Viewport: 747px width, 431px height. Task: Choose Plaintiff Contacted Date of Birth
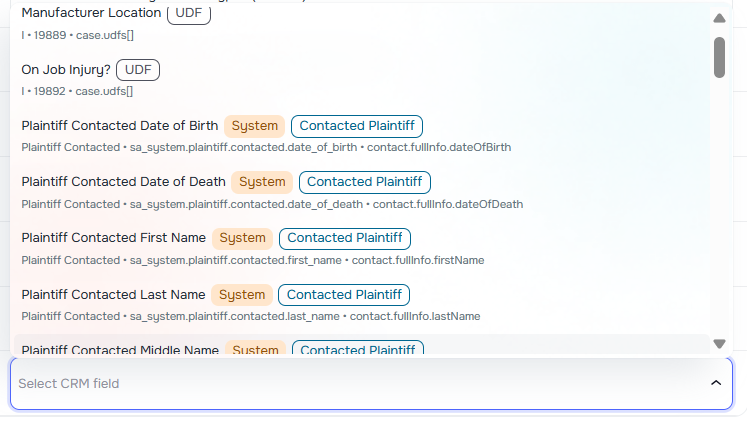point(119,126)
